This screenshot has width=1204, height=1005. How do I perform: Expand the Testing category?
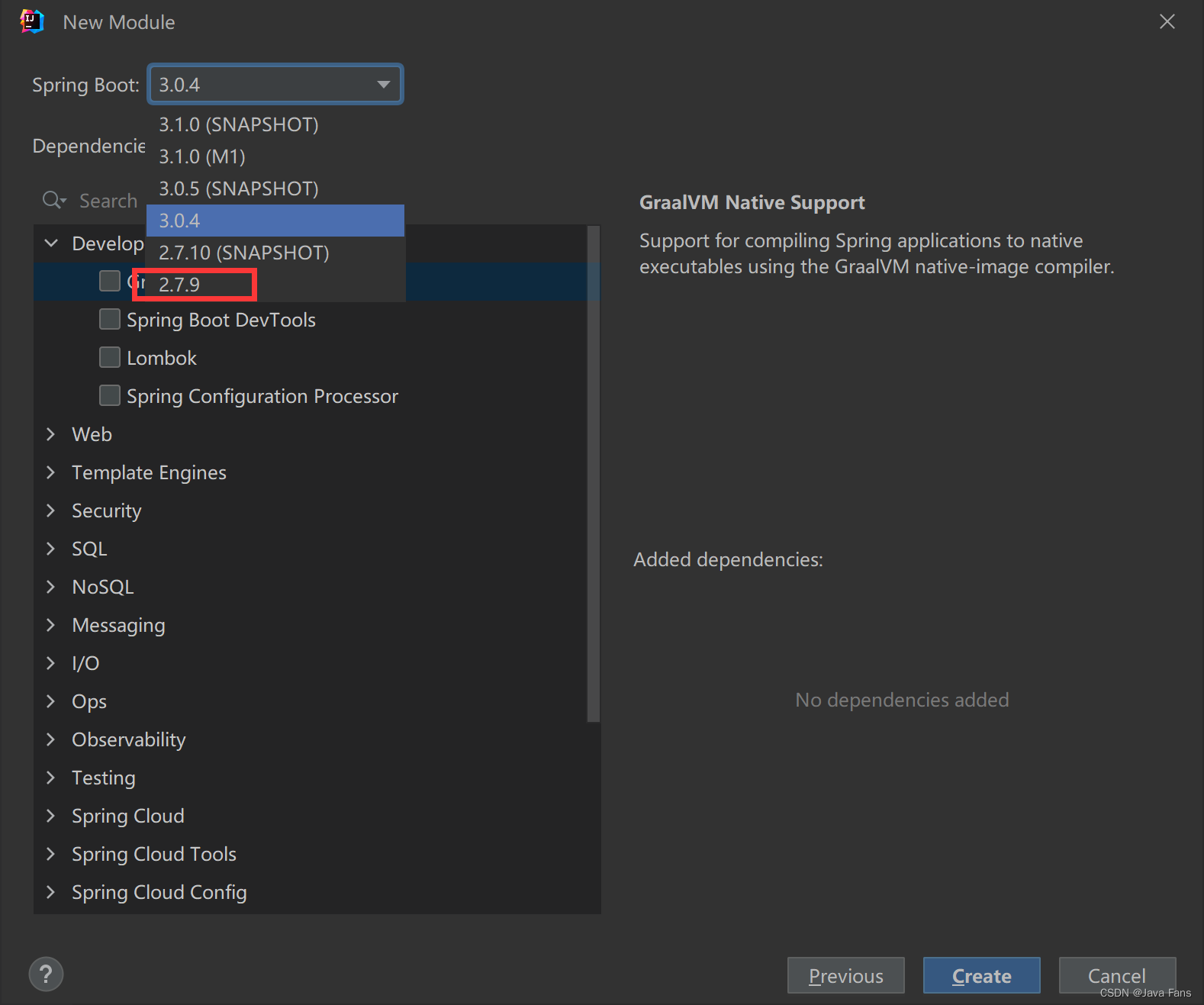(51, 778)
